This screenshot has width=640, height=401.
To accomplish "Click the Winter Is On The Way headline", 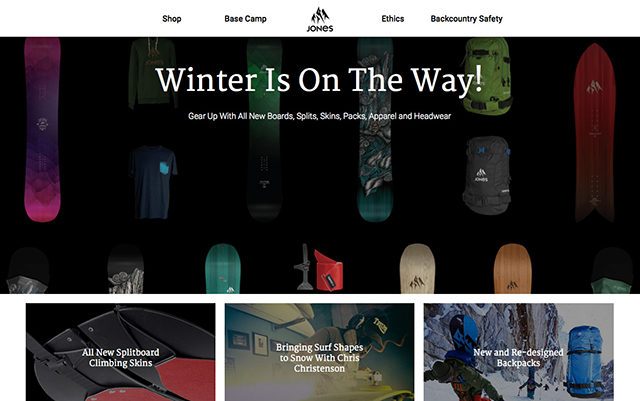I will click(x=320, y=80).
